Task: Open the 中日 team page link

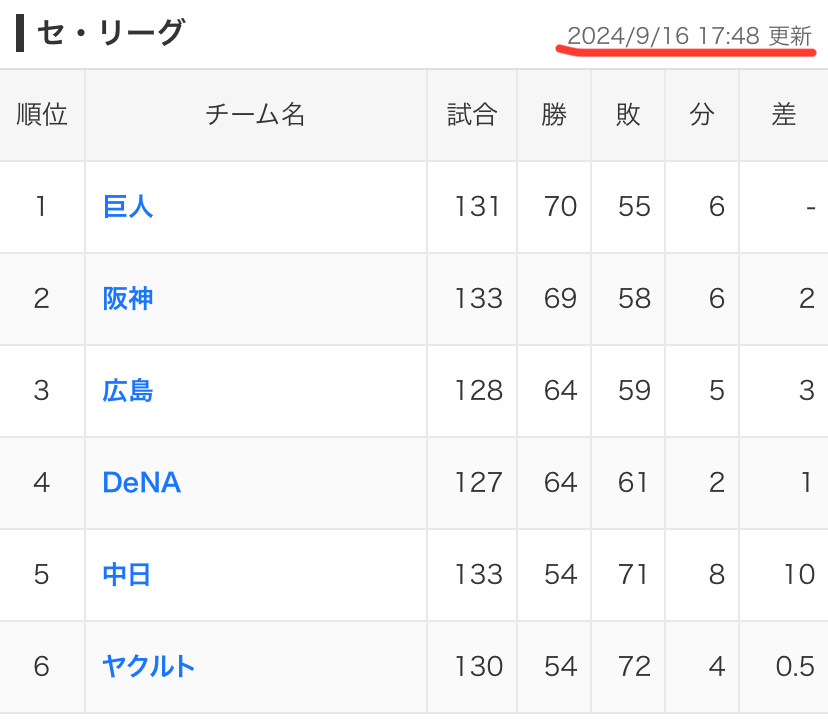Action: [127, 575]
